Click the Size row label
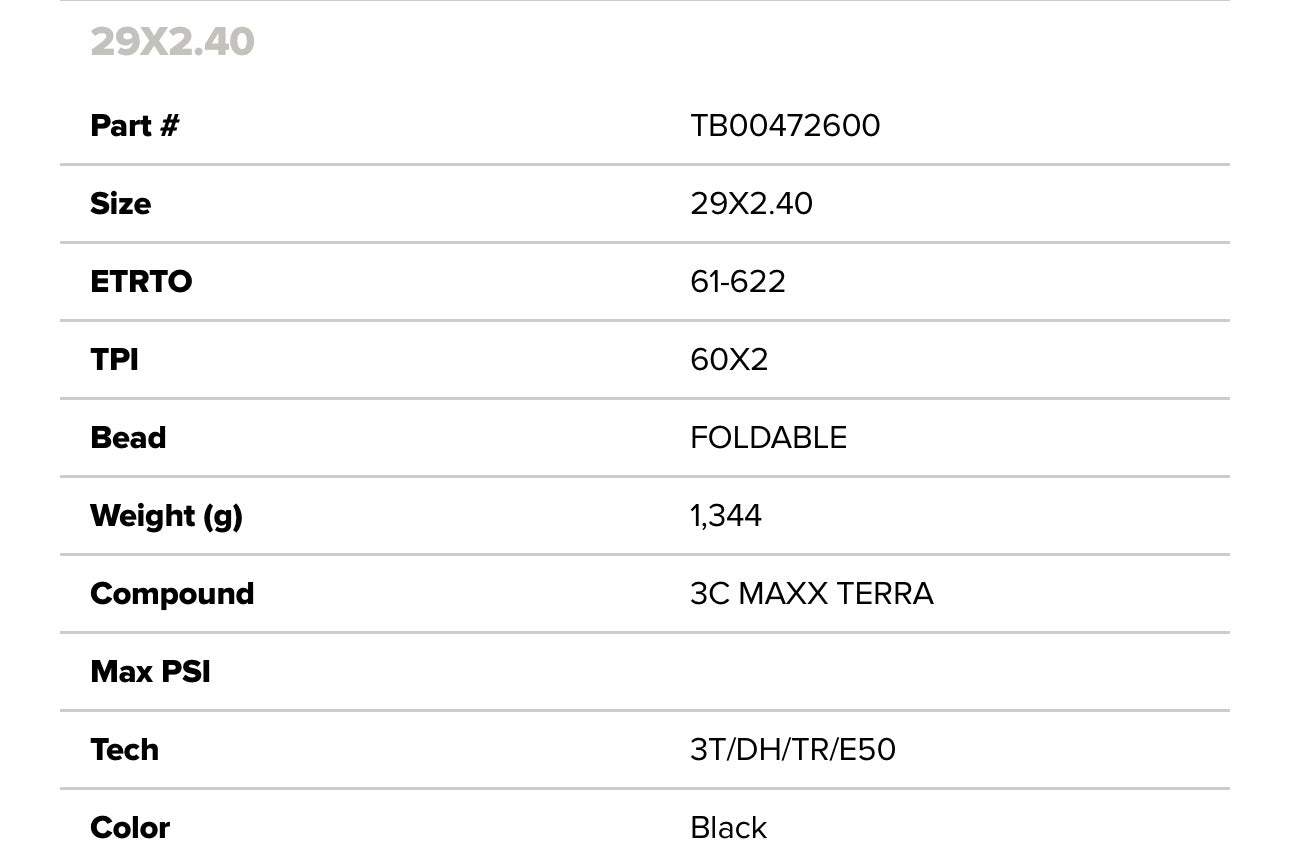 (120, 204)
